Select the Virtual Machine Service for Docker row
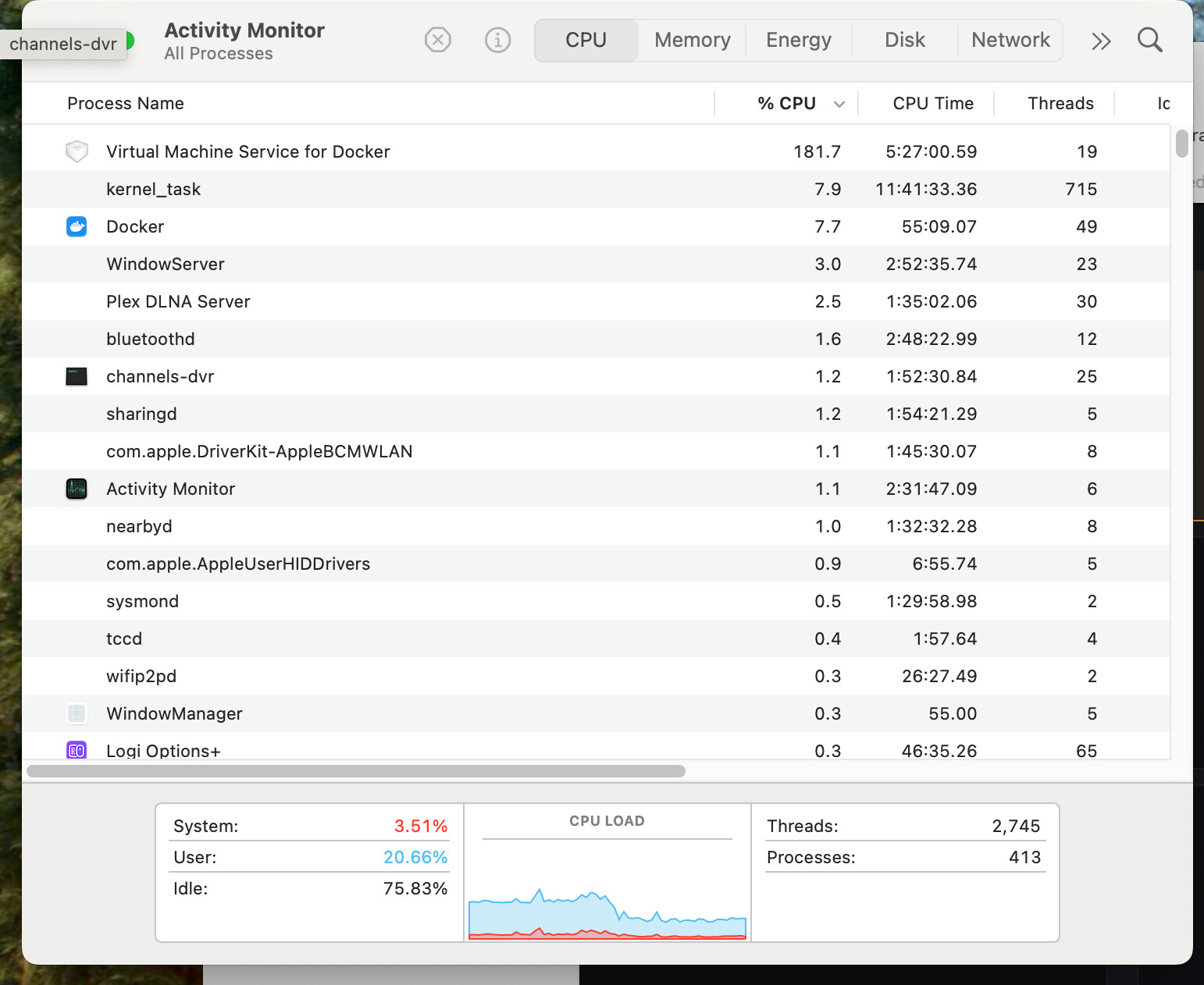1204x985 pixels. pyautogui.click(x=596, y=151)
